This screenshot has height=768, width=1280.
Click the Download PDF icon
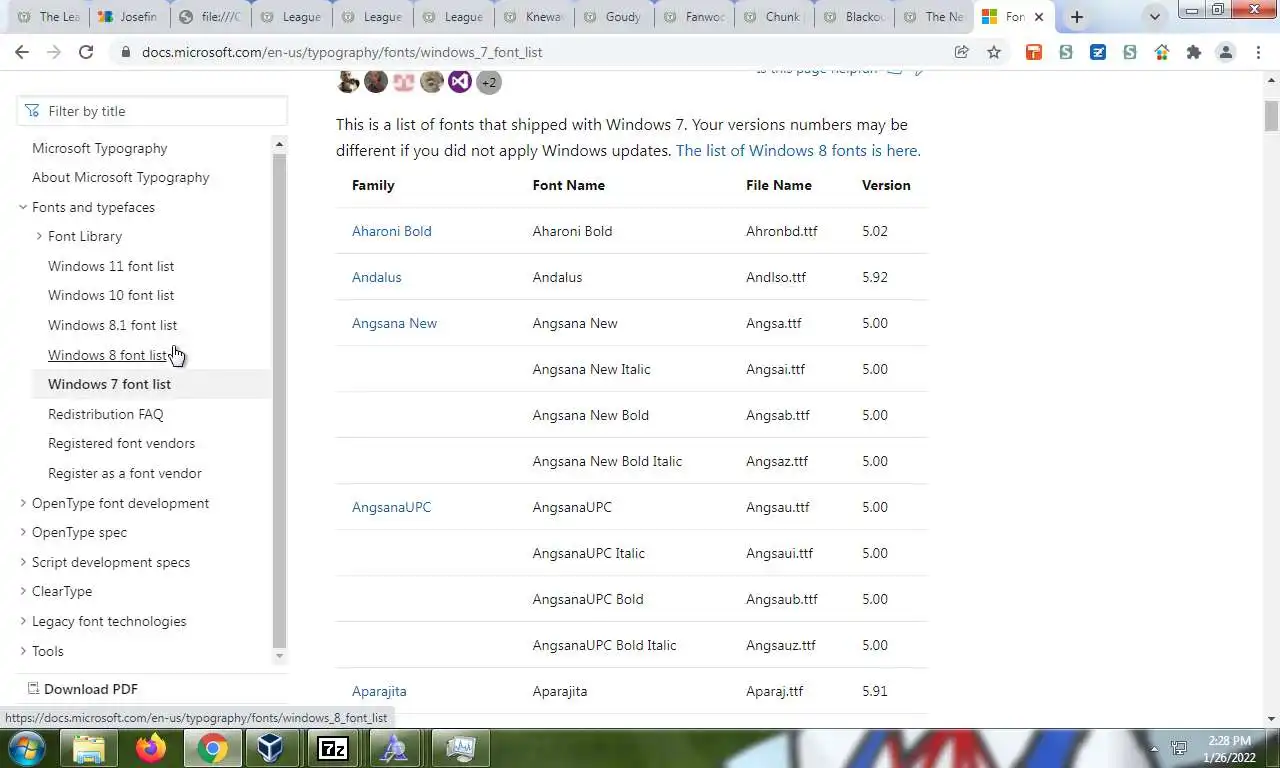(33, 689)
